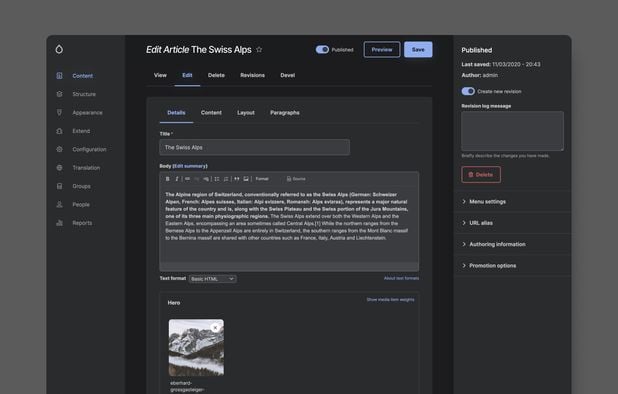Click the Extend sidebar icon

pyautogui.click(x=60, y=131)
